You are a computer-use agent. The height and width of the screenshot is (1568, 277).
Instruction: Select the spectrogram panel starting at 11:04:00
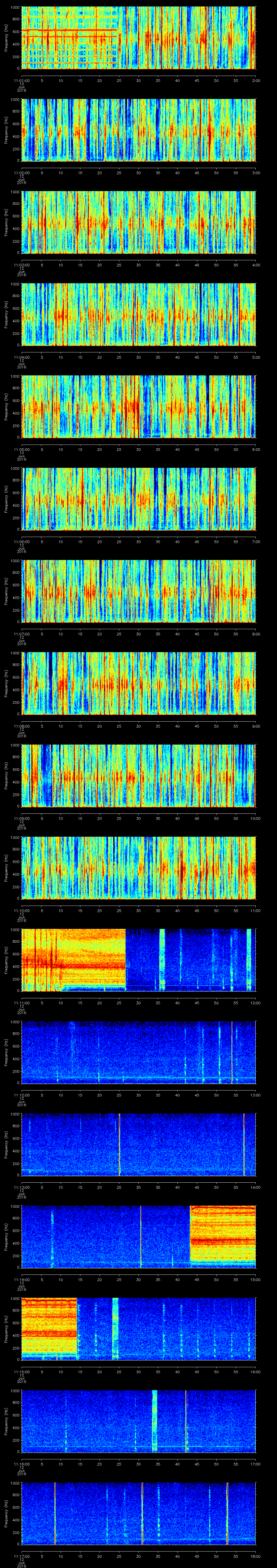(x=139, y=315)
